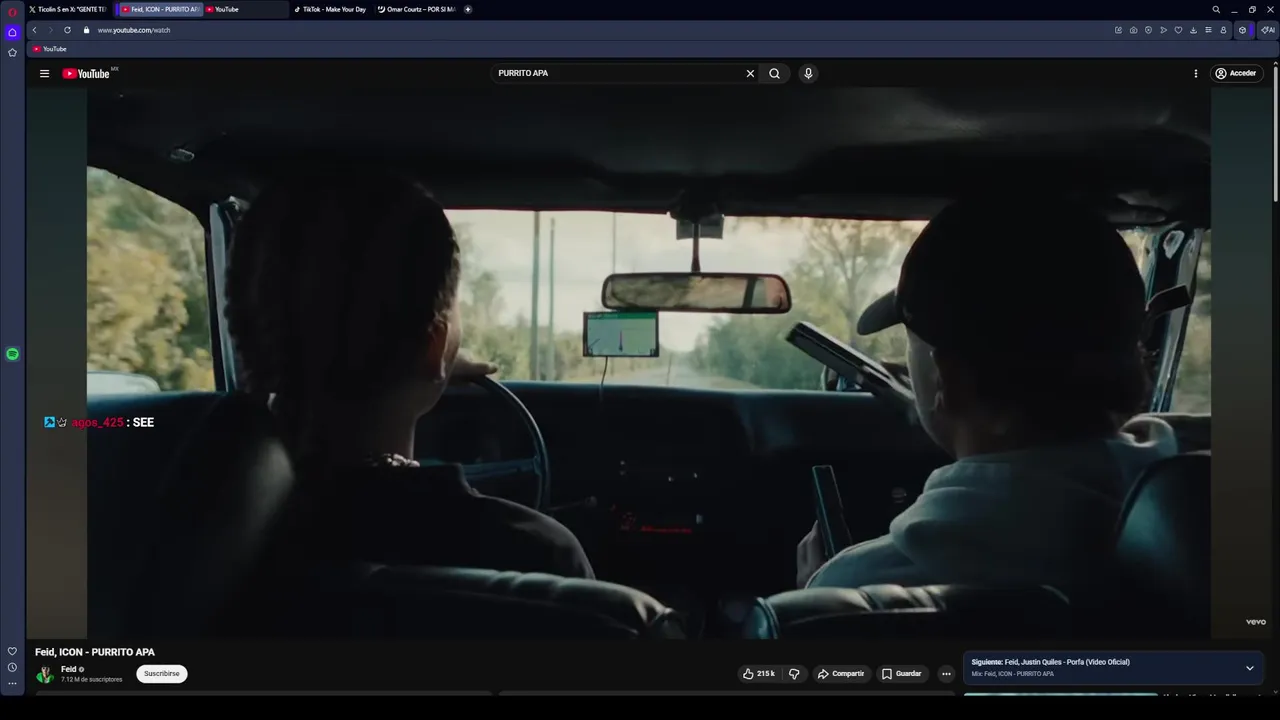Clear the PURRITO APA search text

click(750, 73)
